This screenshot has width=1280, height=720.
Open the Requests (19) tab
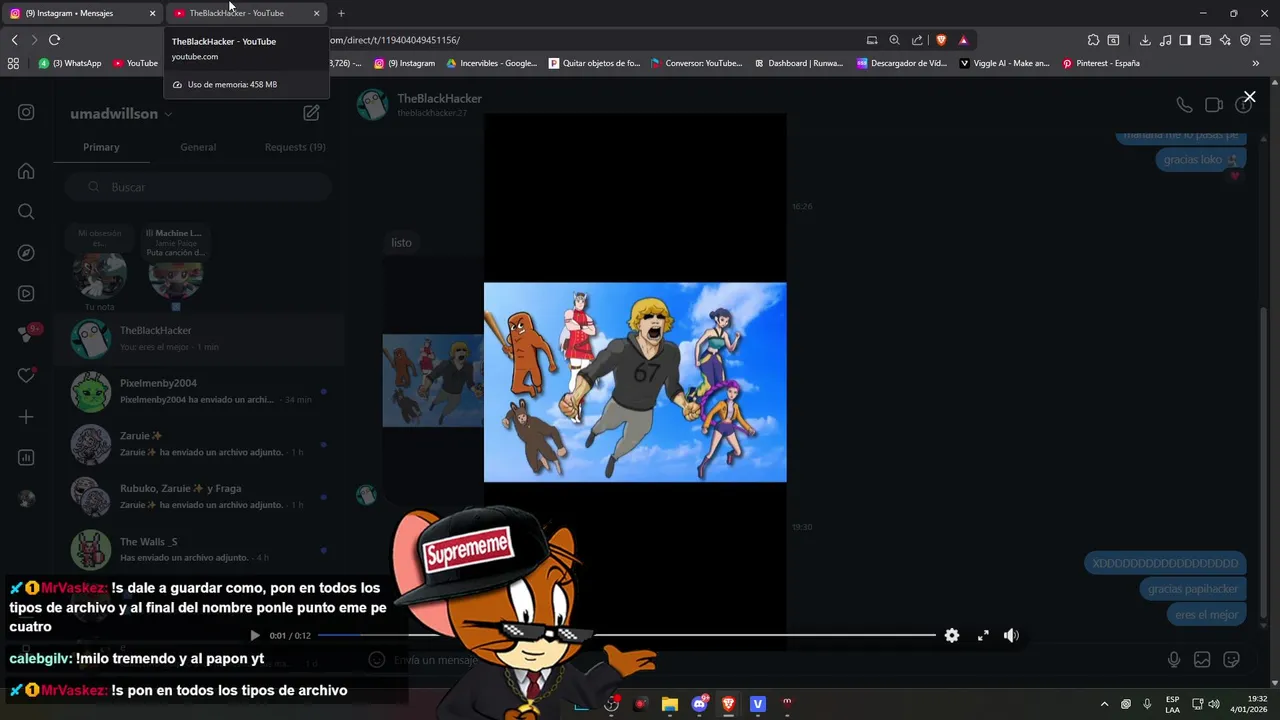(x=295, y=147)
